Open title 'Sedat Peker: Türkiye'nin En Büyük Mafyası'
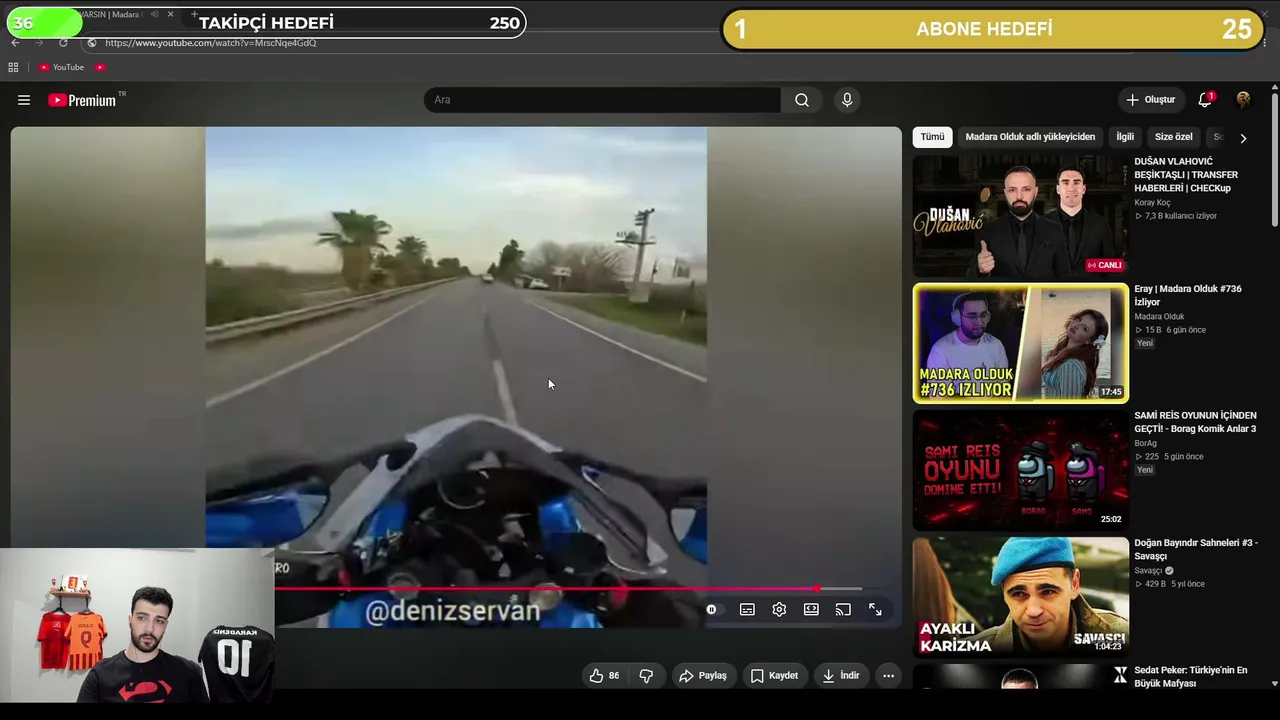 tap(1191, 677)
